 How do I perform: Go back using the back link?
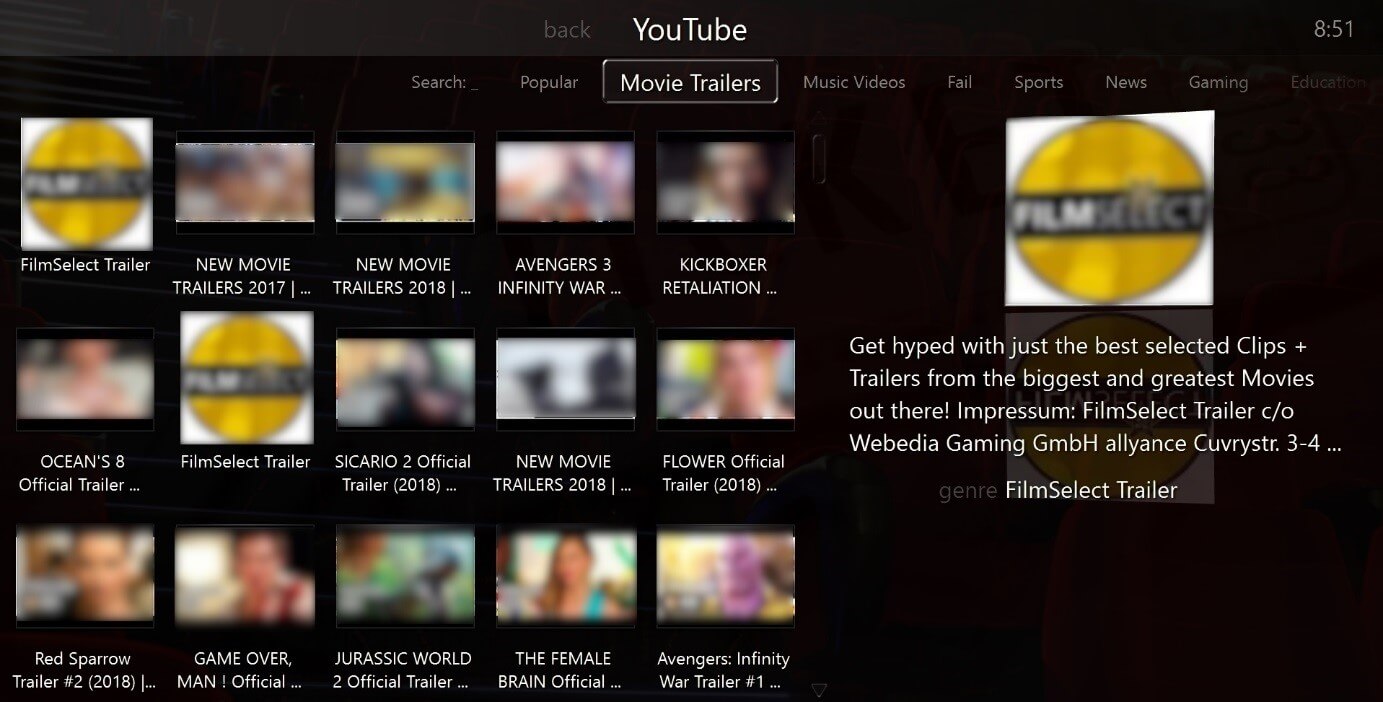567,30
